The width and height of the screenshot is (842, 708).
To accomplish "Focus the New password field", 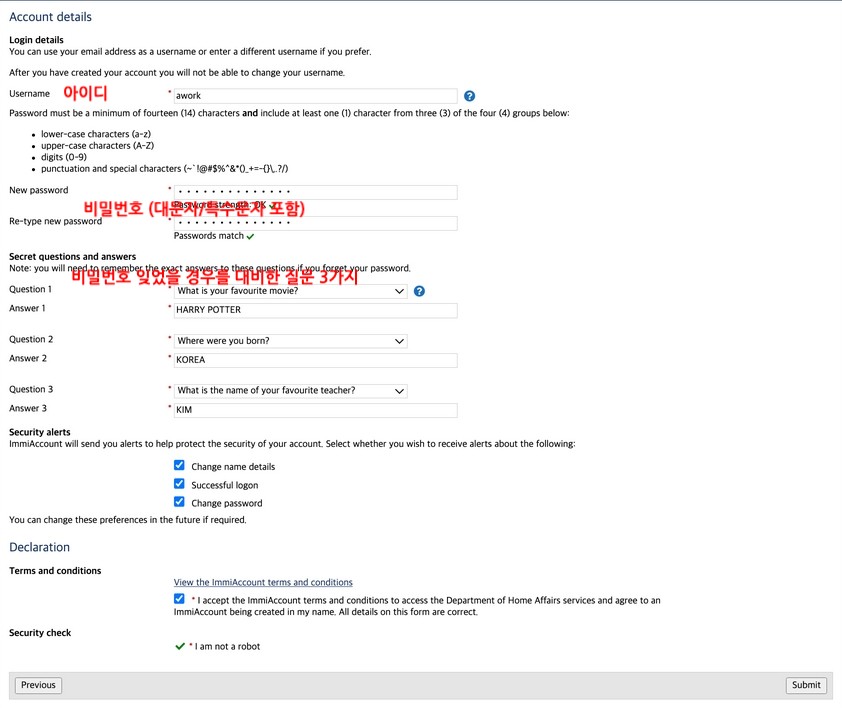I will 315,192.
